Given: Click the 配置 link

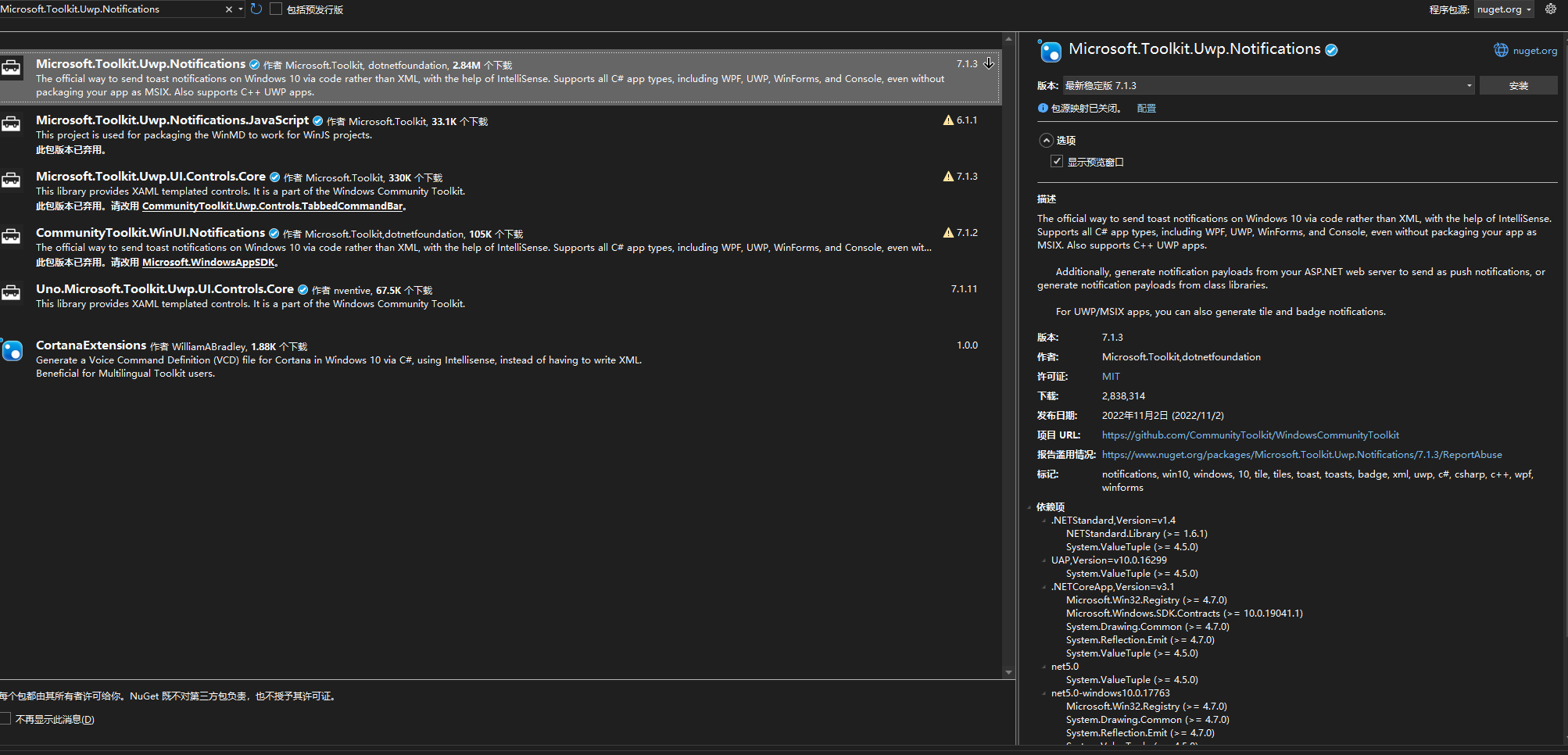Looking at the screenshot, I should click(1146, 109).
